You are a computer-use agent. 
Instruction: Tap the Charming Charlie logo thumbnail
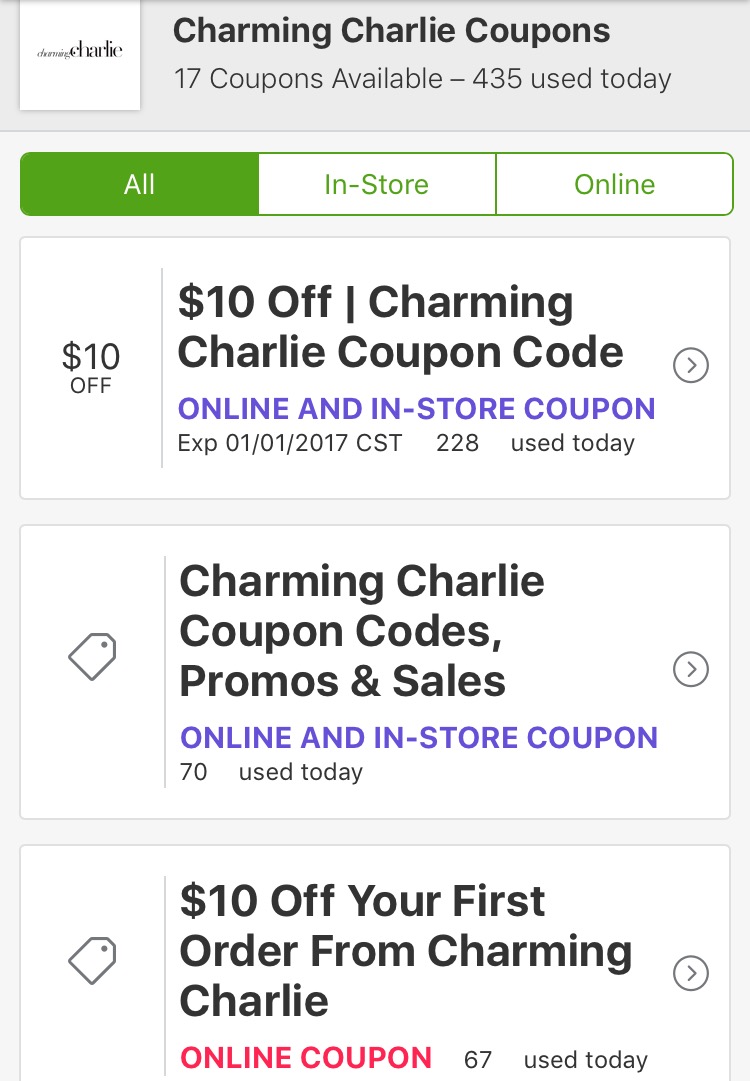tap(80, 54)
